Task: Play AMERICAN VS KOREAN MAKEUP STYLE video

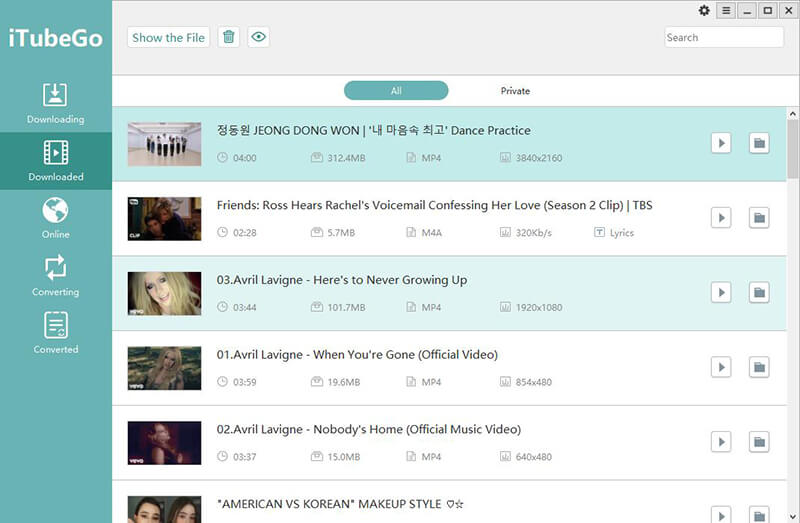Action: pos(721,515)
